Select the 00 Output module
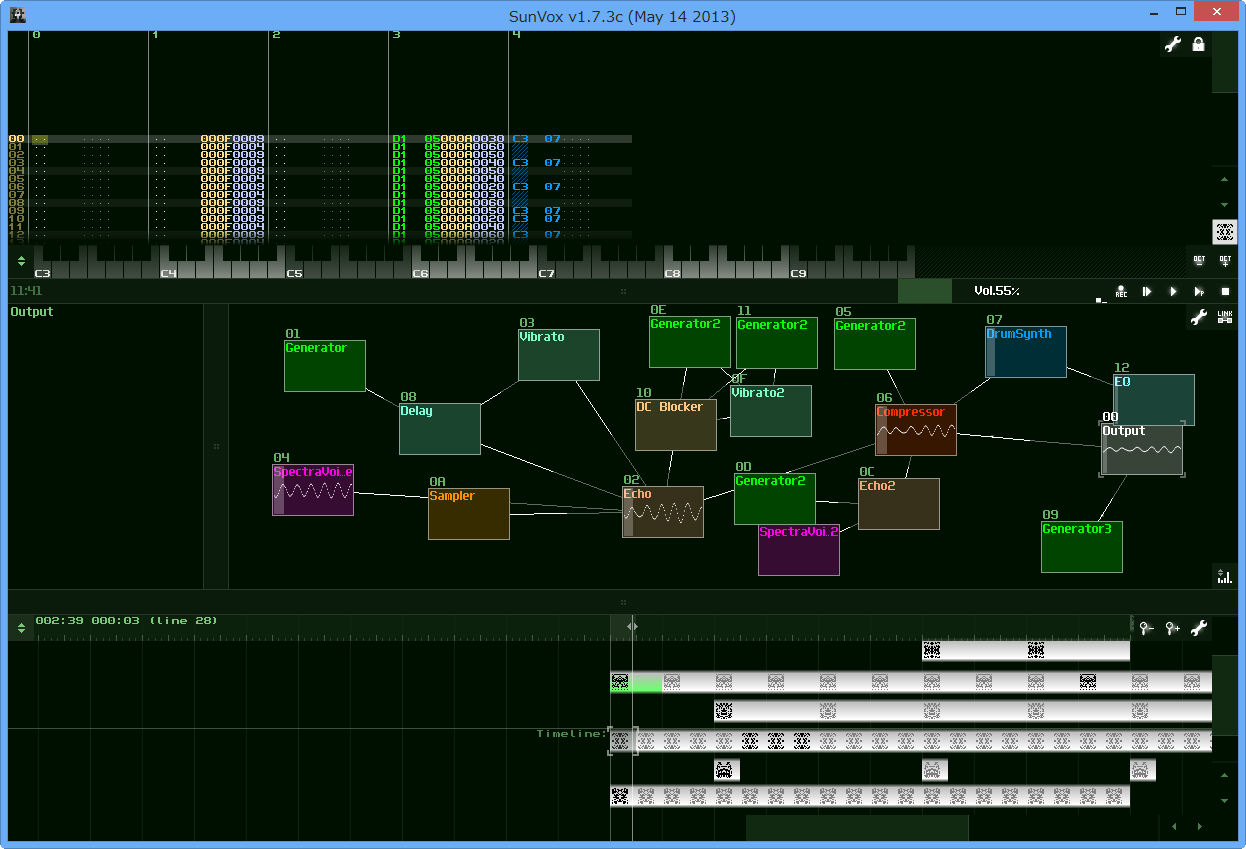Viewport: 1246px width, 849px height. 1142,449
